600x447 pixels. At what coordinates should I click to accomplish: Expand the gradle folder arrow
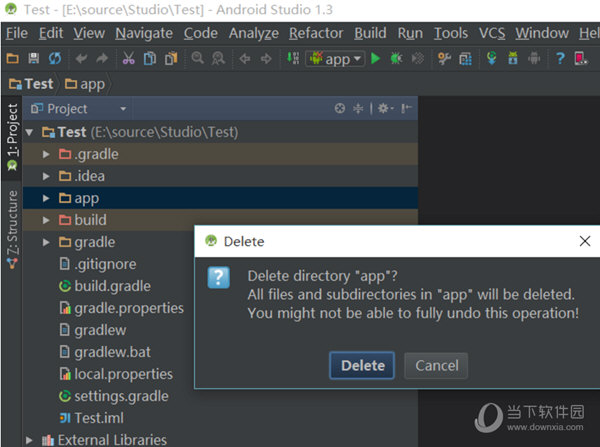tap(46, 242)
